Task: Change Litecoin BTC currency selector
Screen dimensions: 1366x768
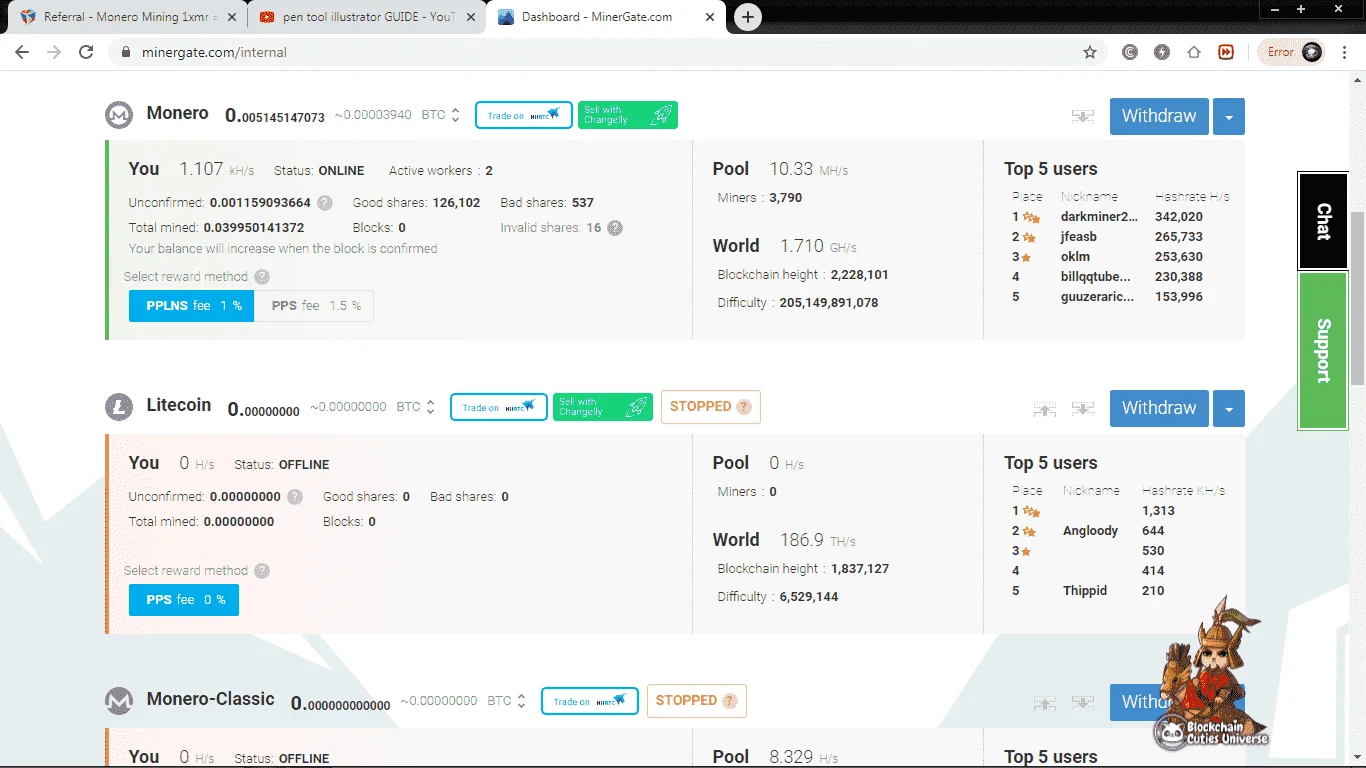Action: (x=416, y=407)
